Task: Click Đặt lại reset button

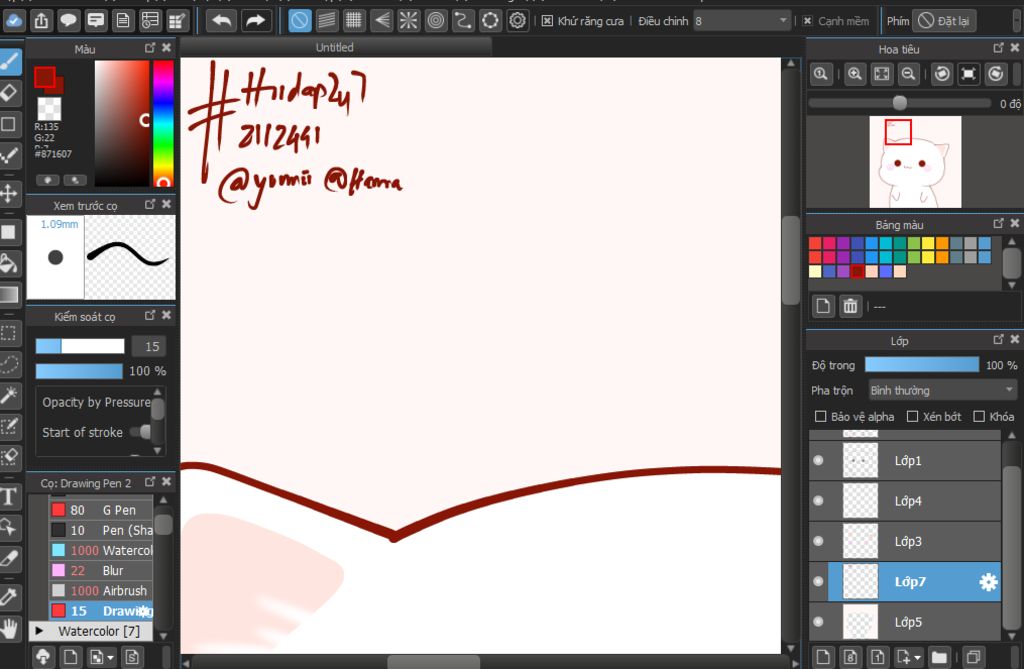Action: [x=944, y=21]
